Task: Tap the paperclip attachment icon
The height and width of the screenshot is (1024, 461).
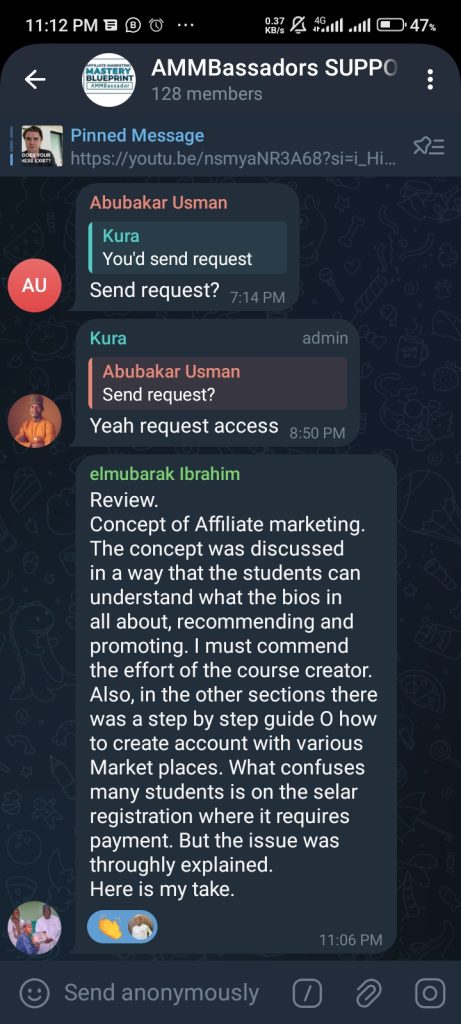Action: pos(368,993)
